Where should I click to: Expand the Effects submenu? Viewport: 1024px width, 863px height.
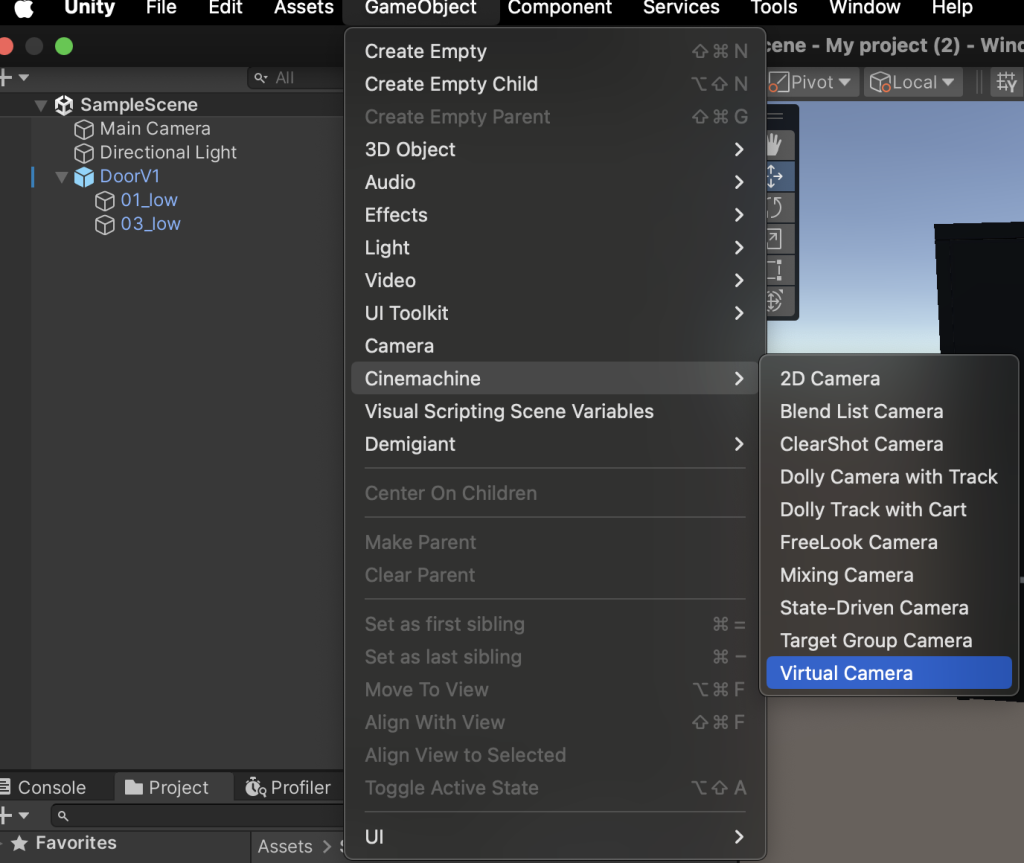tap(554, 215)
